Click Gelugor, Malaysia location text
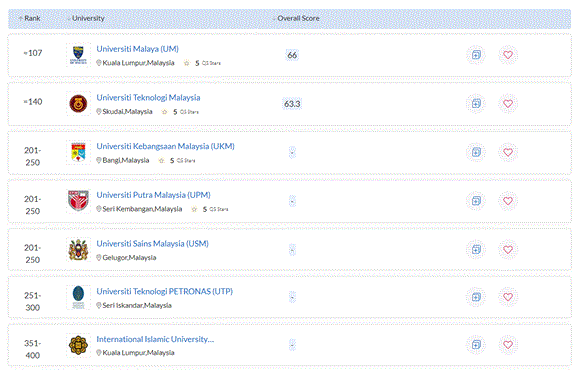Screen dimensions: 576x370 tap(129, 258)
